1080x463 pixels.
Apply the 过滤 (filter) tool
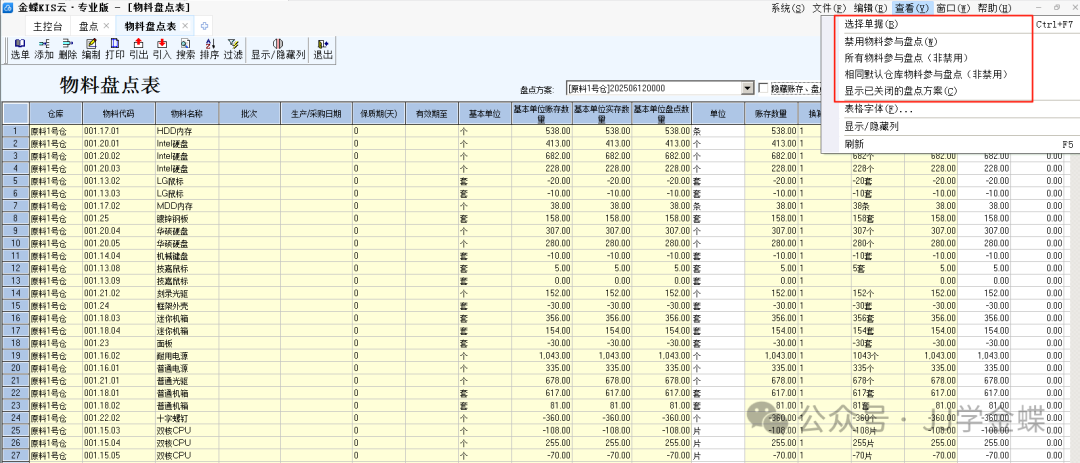233,49
